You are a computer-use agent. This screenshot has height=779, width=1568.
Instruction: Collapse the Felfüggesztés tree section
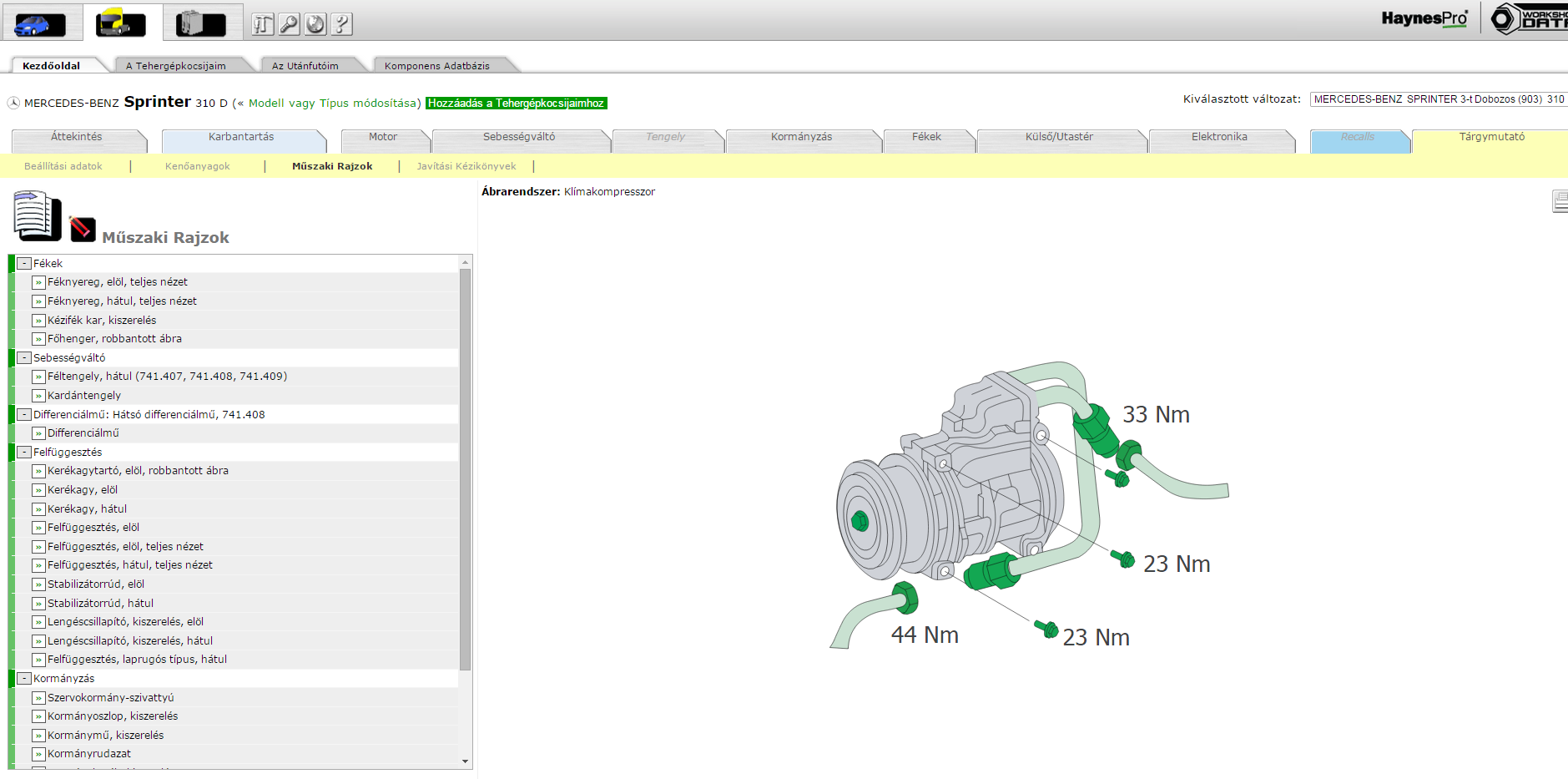24,453
